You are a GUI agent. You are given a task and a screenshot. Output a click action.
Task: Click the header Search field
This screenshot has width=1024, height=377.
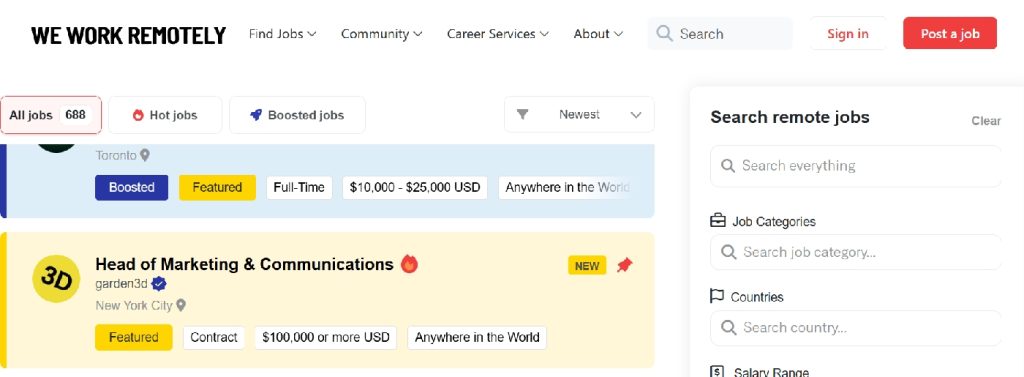coord(720,33)
